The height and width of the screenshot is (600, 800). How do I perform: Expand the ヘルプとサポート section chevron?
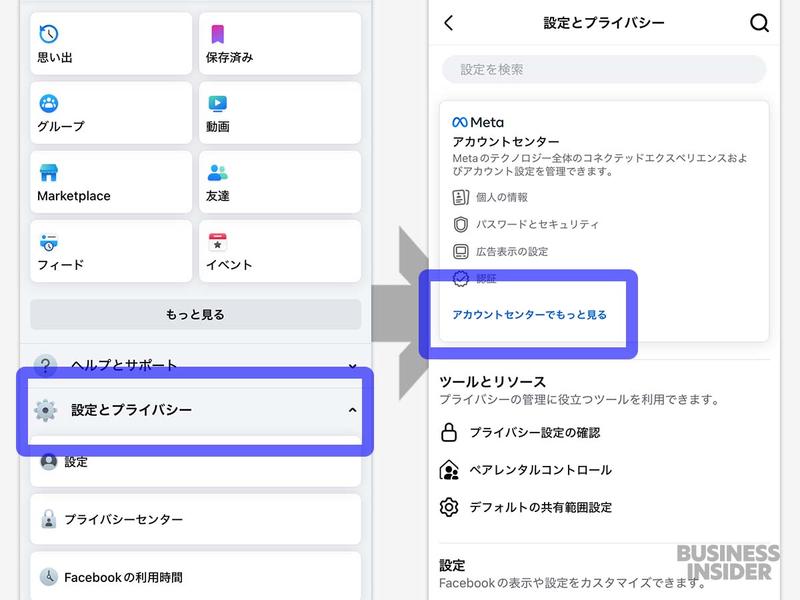click(x=352, y=366)
